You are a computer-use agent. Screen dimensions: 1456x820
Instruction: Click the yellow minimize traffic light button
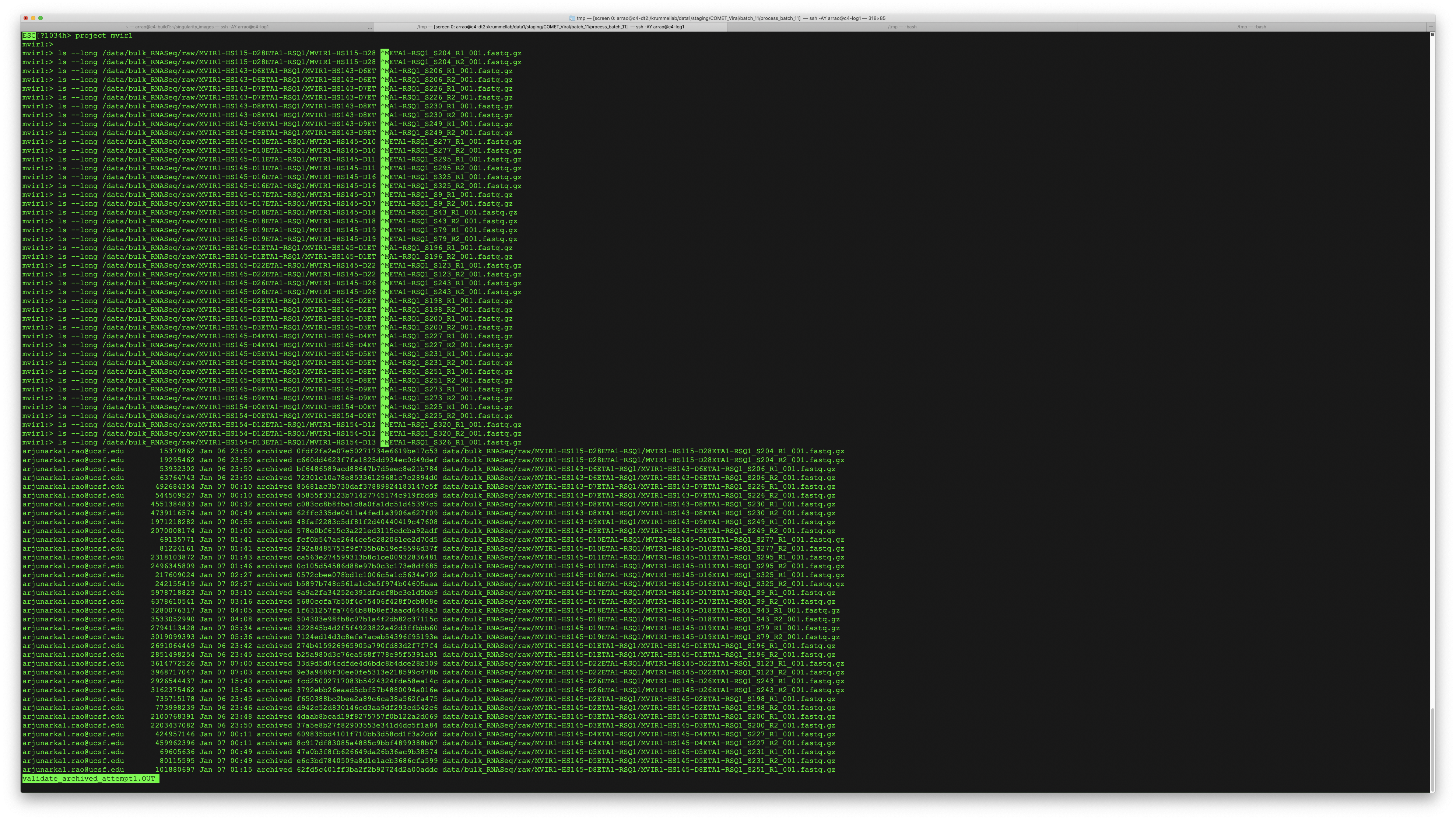tap(33, 18)
